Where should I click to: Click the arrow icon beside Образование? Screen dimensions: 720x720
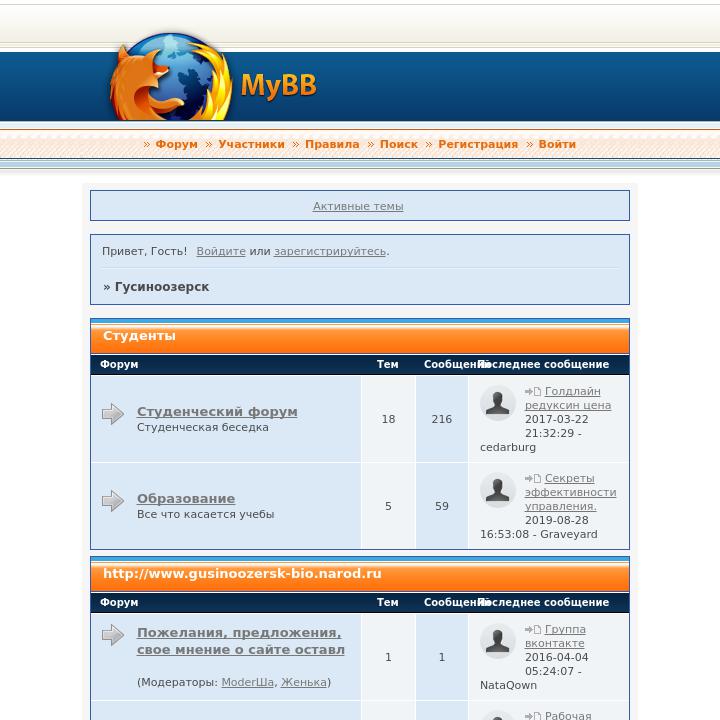[113, 501]
